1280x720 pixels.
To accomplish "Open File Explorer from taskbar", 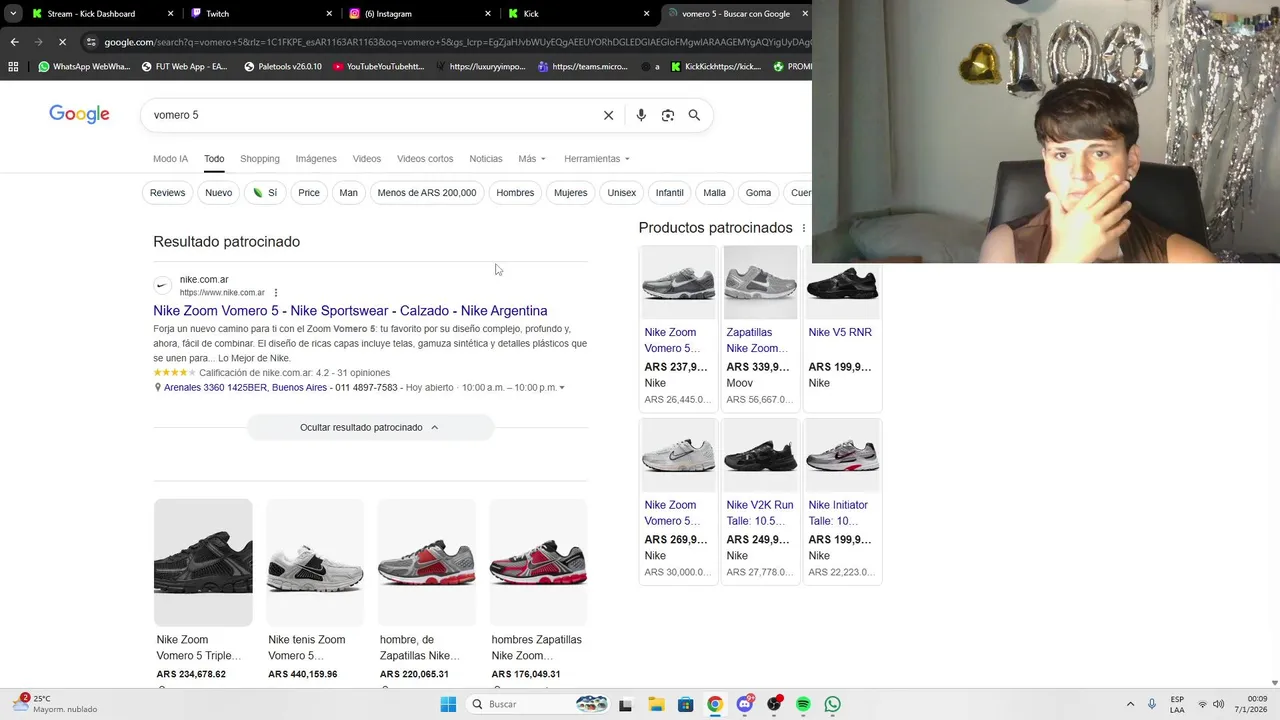I will tap(656, 704).
